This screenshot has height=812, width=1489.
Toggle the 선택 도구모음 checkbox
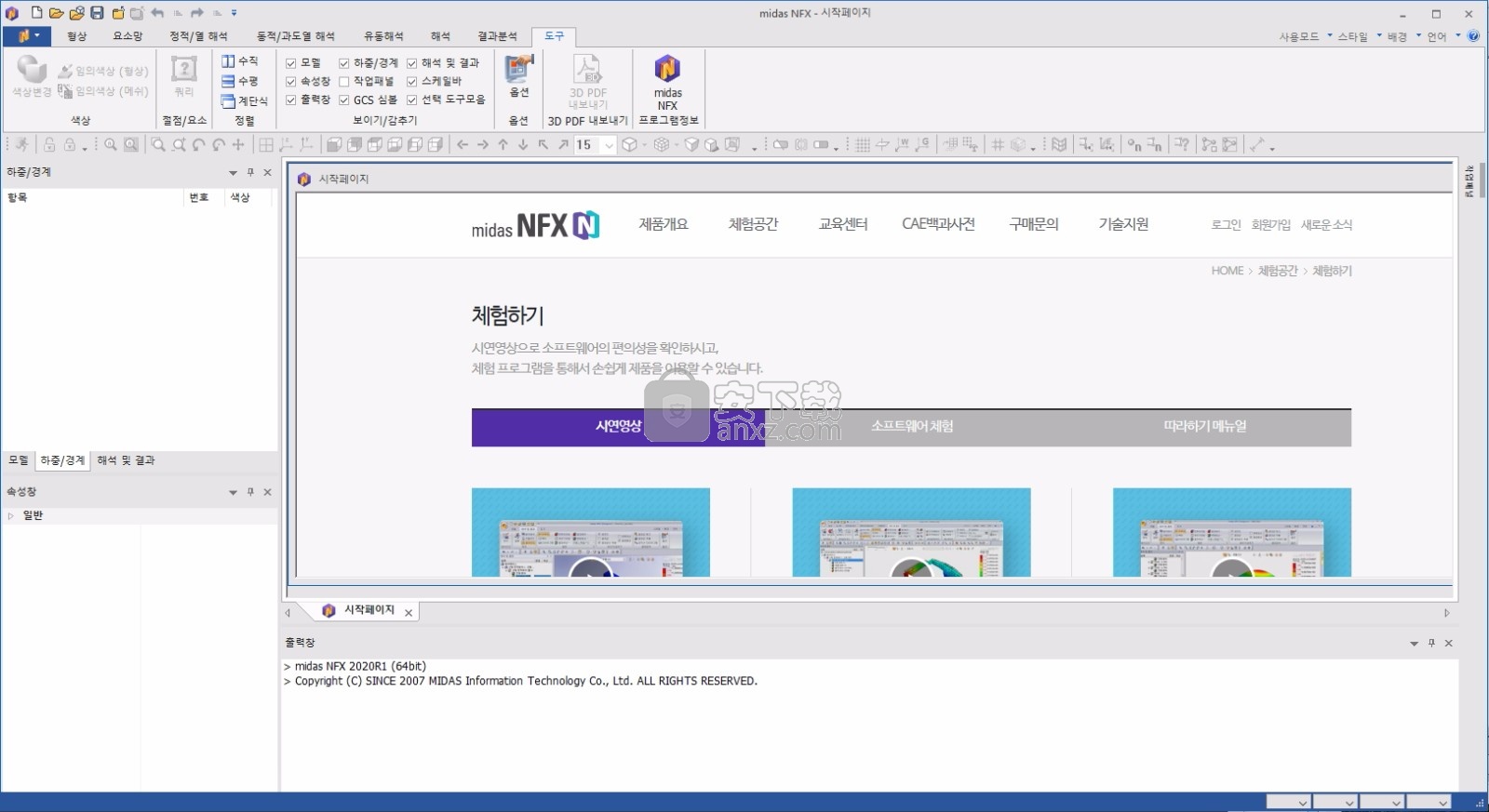pos(412,100)
